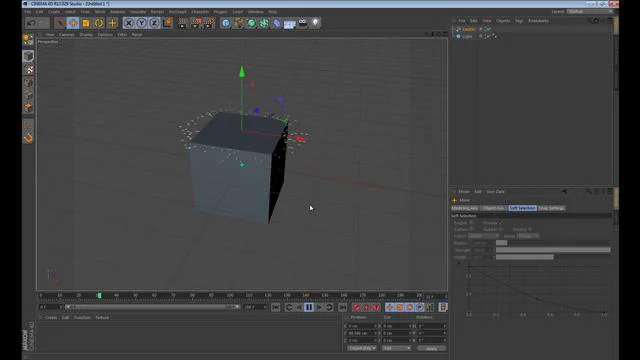This screenshot has height=360, width=640.
Task: Toggle the X axis lock
Action: (129, 23)
